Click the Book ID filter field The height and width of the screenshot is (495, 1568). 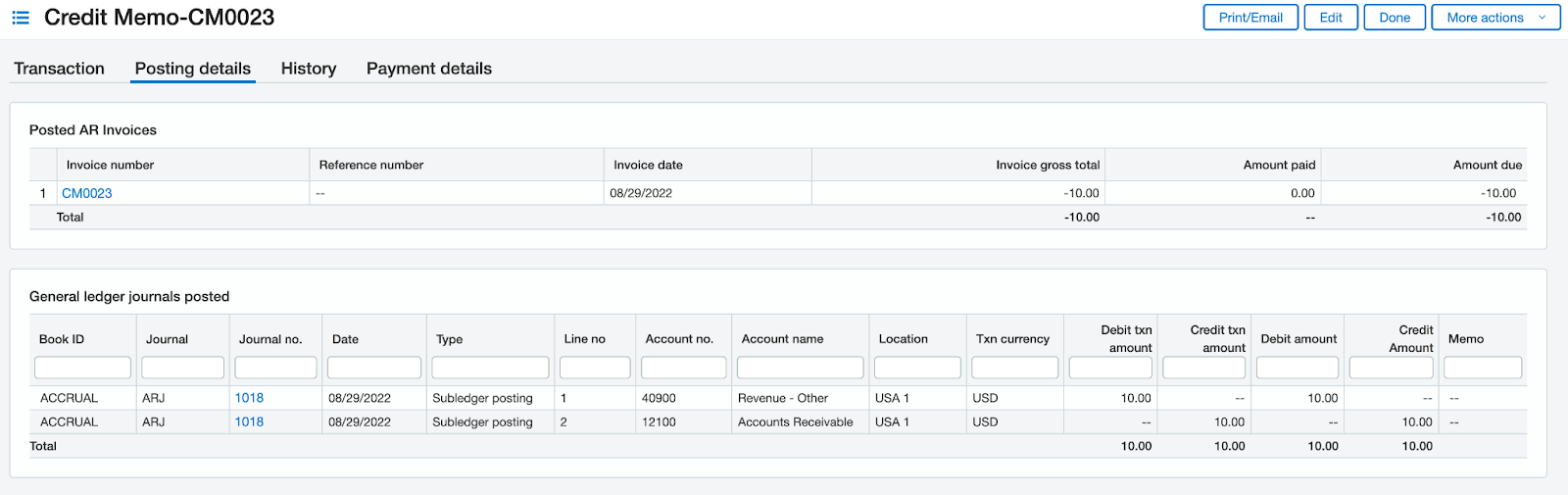tap(82, 368)
